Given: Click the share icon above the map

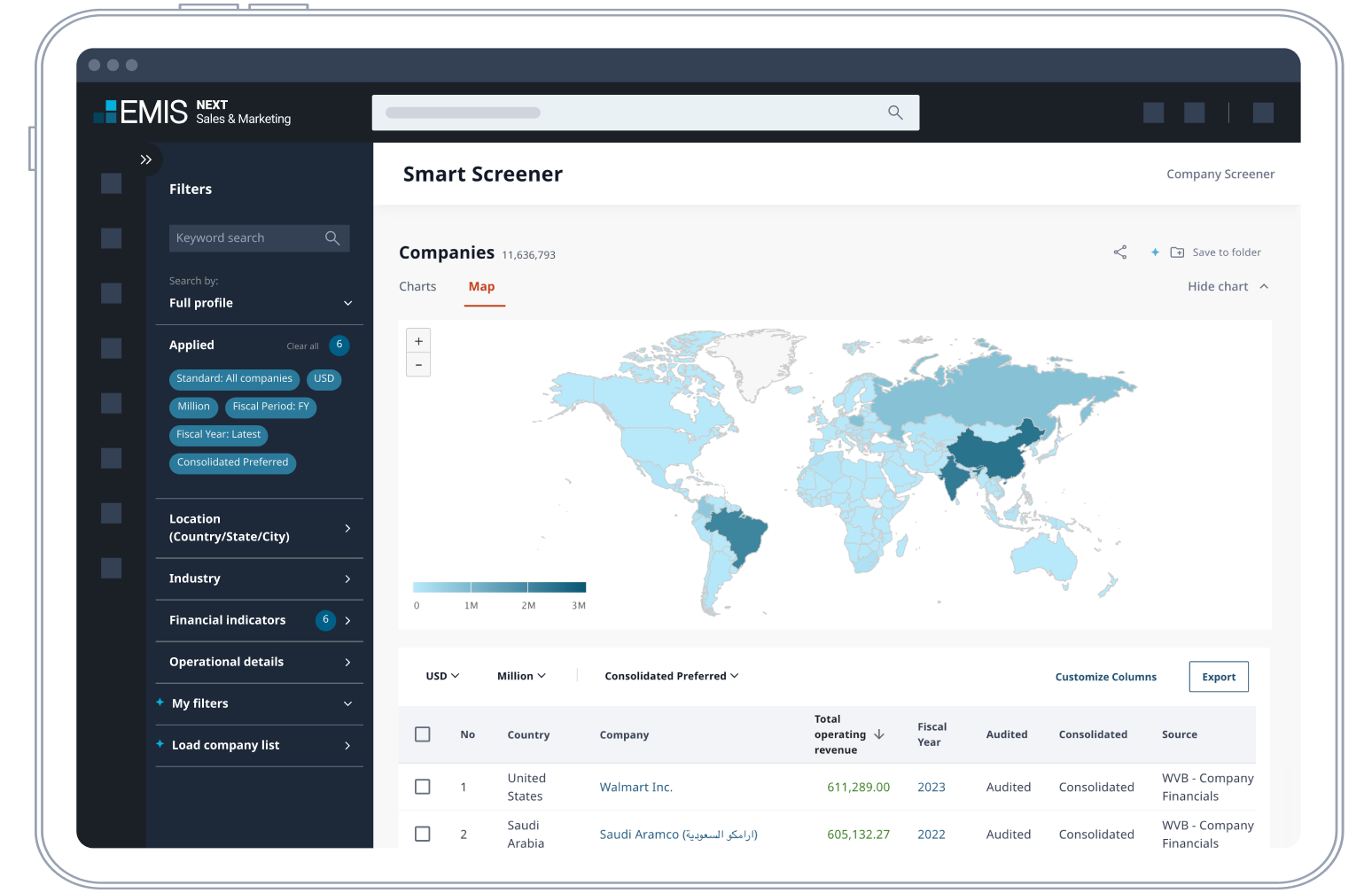Looking at the screenshot, I should click(1120, 252).
